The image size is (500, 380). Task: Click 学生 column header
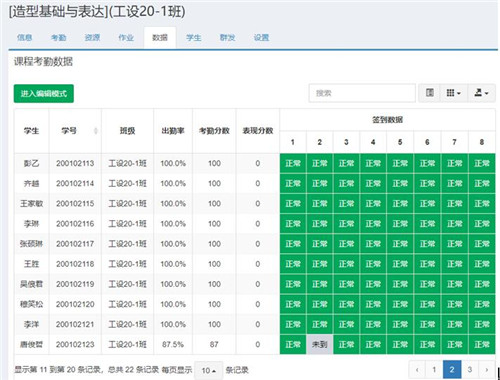31,131
